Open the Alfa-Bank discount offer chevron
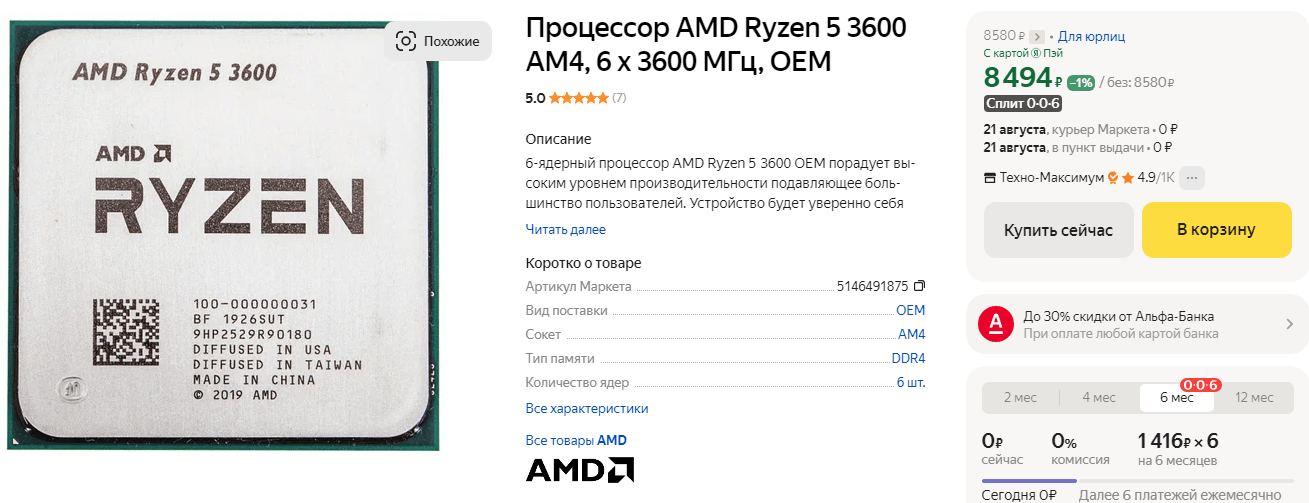This screenshot has height=503, width=1309. (1289, 324)
